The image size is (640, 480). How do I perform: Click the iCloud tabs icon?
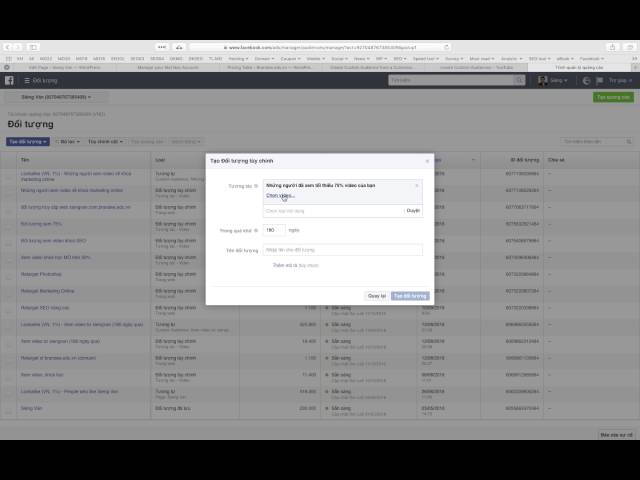pos(179,47)
